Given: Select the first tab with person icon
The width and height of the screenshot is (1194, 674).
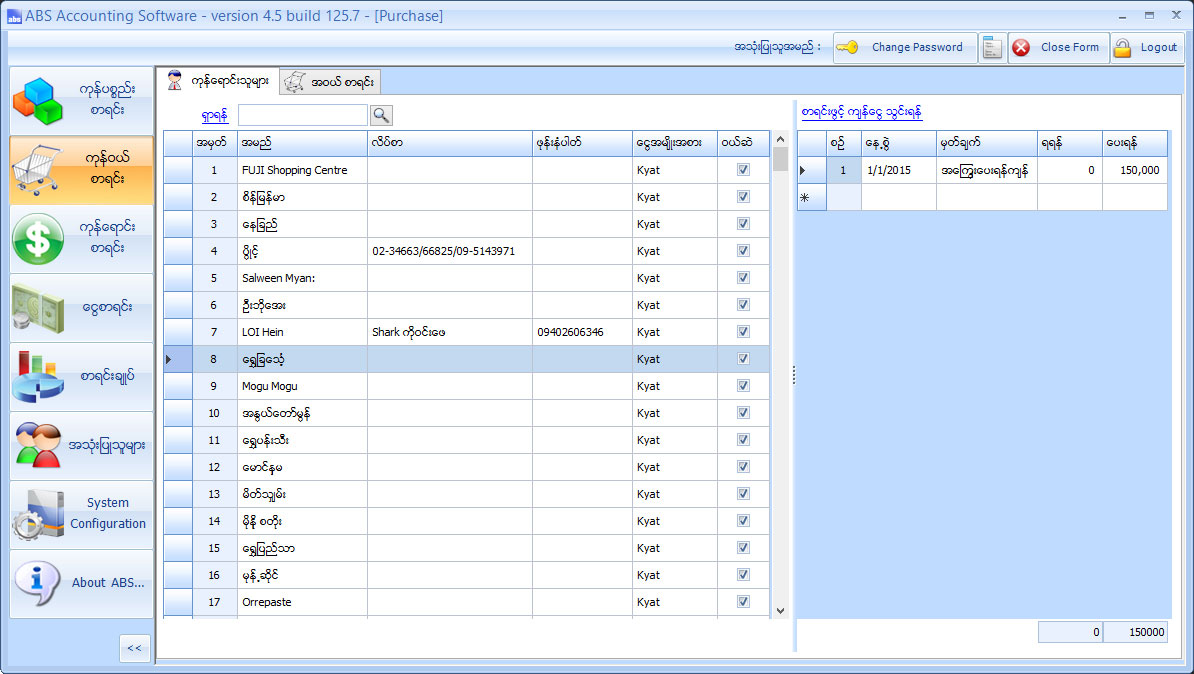Looking at the screenshot, I should tap(218, 82).
